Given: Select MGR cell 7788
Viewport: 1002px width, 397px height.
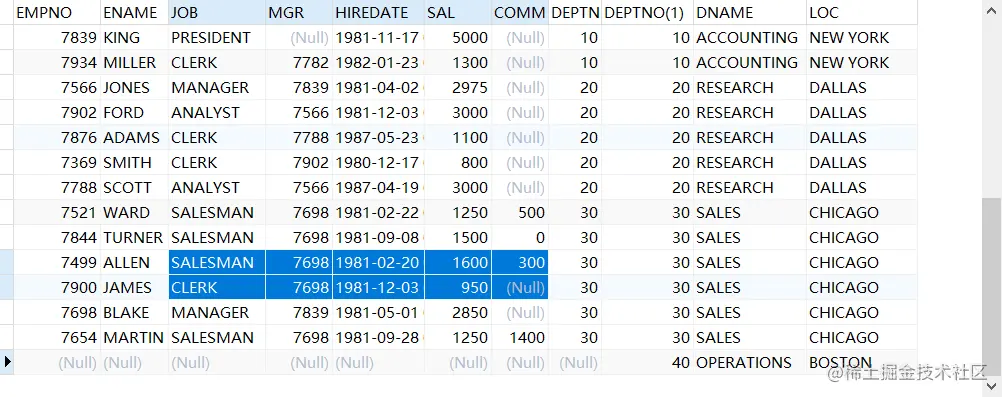Looking at the screenshot, I should tap(298, 137).
